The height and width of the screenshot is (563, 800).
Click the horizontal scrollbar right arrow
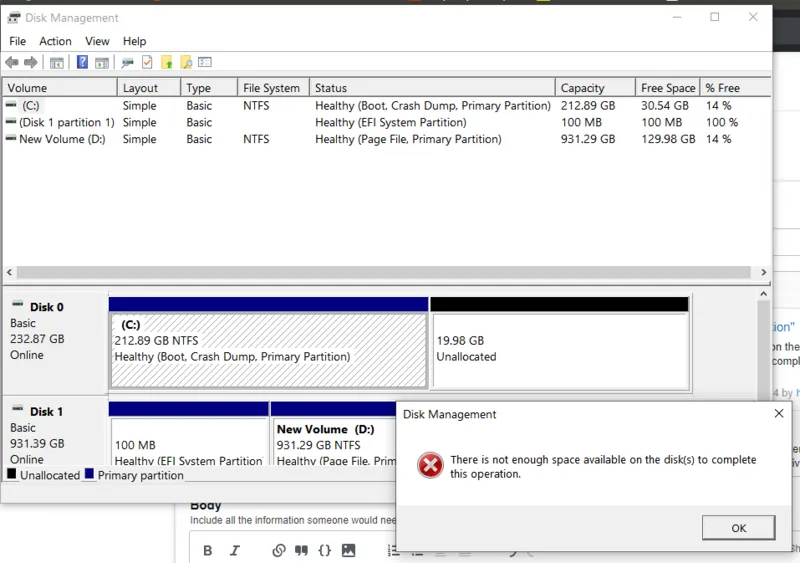coord(764,272)
